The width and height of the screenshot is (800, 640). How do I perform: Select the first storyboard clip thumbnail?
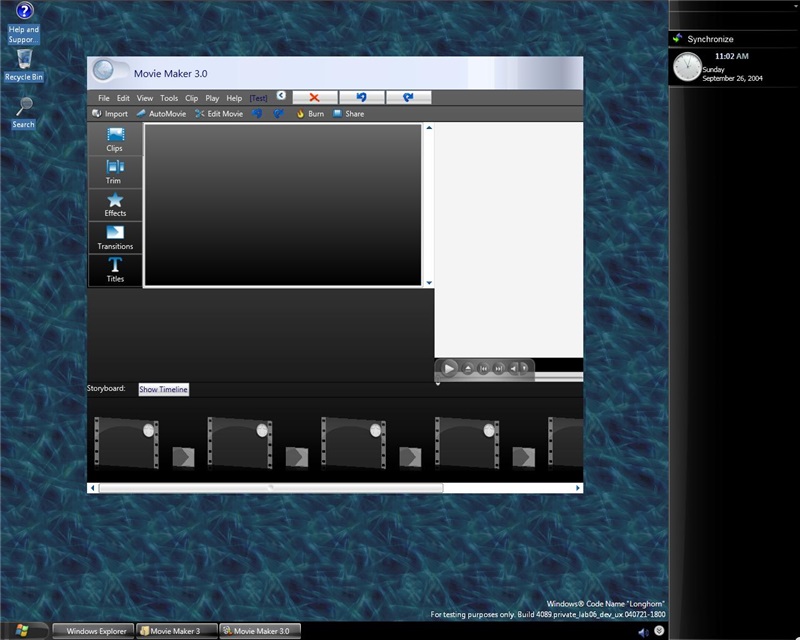click(x=126, y=443)
